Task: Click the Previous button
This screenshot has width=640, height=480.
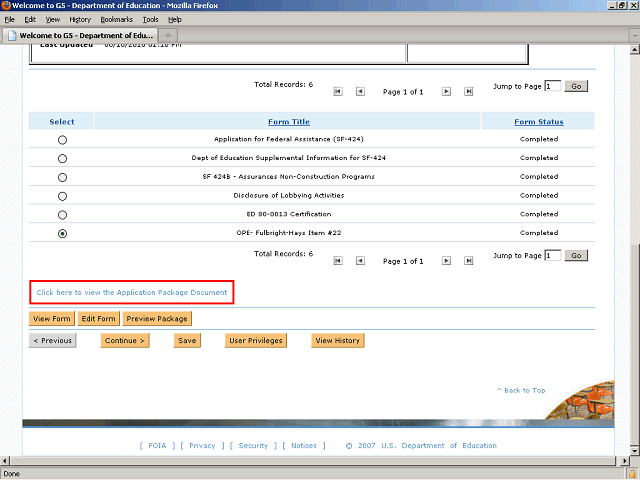Action: [53, 340]
